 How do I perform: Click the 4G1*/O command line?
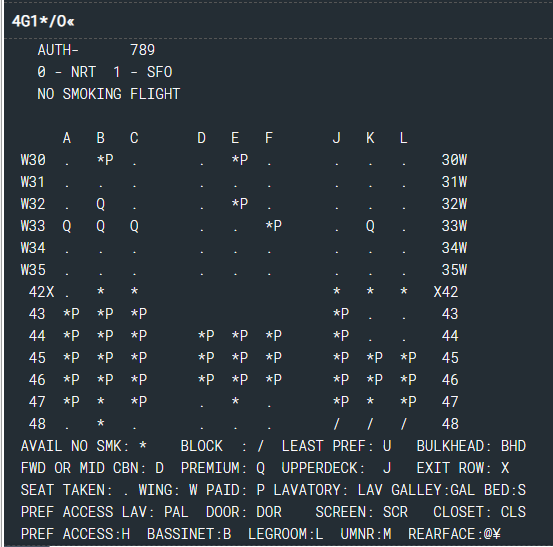pos(43,22)
